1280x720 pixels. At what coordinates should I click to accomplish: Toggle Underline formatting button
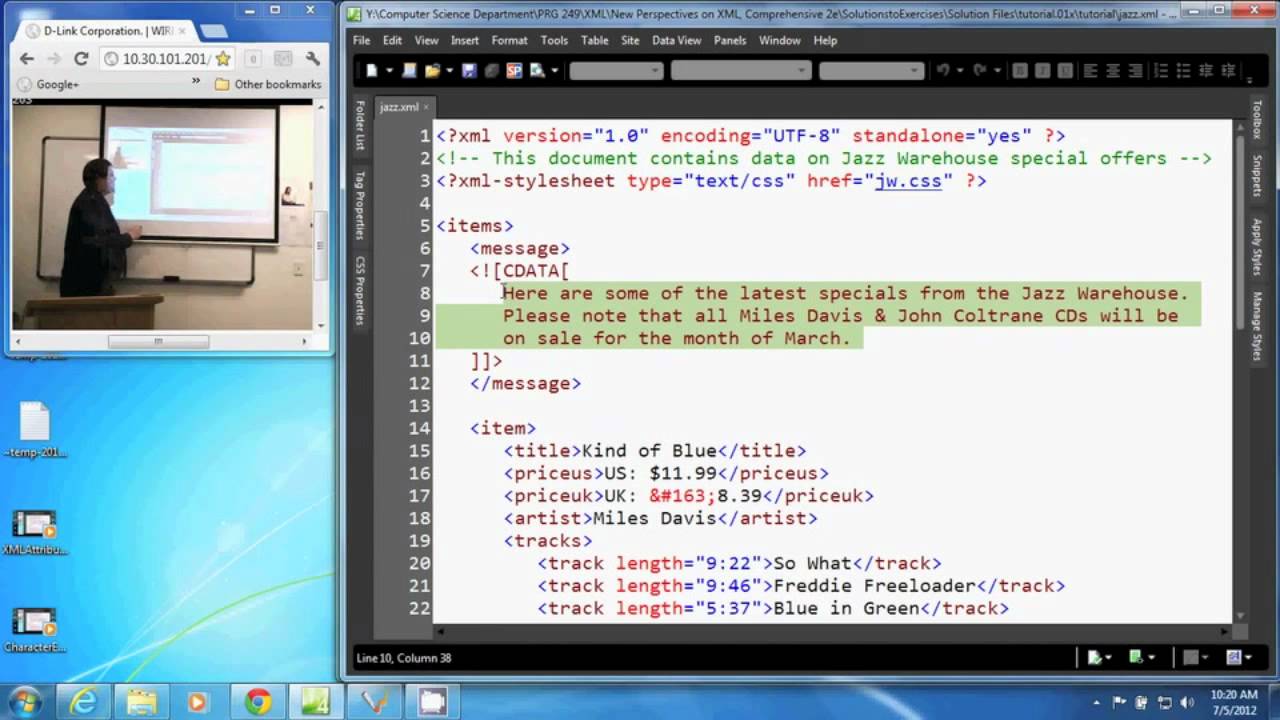pyautogui.click(x=1065, y=70)
